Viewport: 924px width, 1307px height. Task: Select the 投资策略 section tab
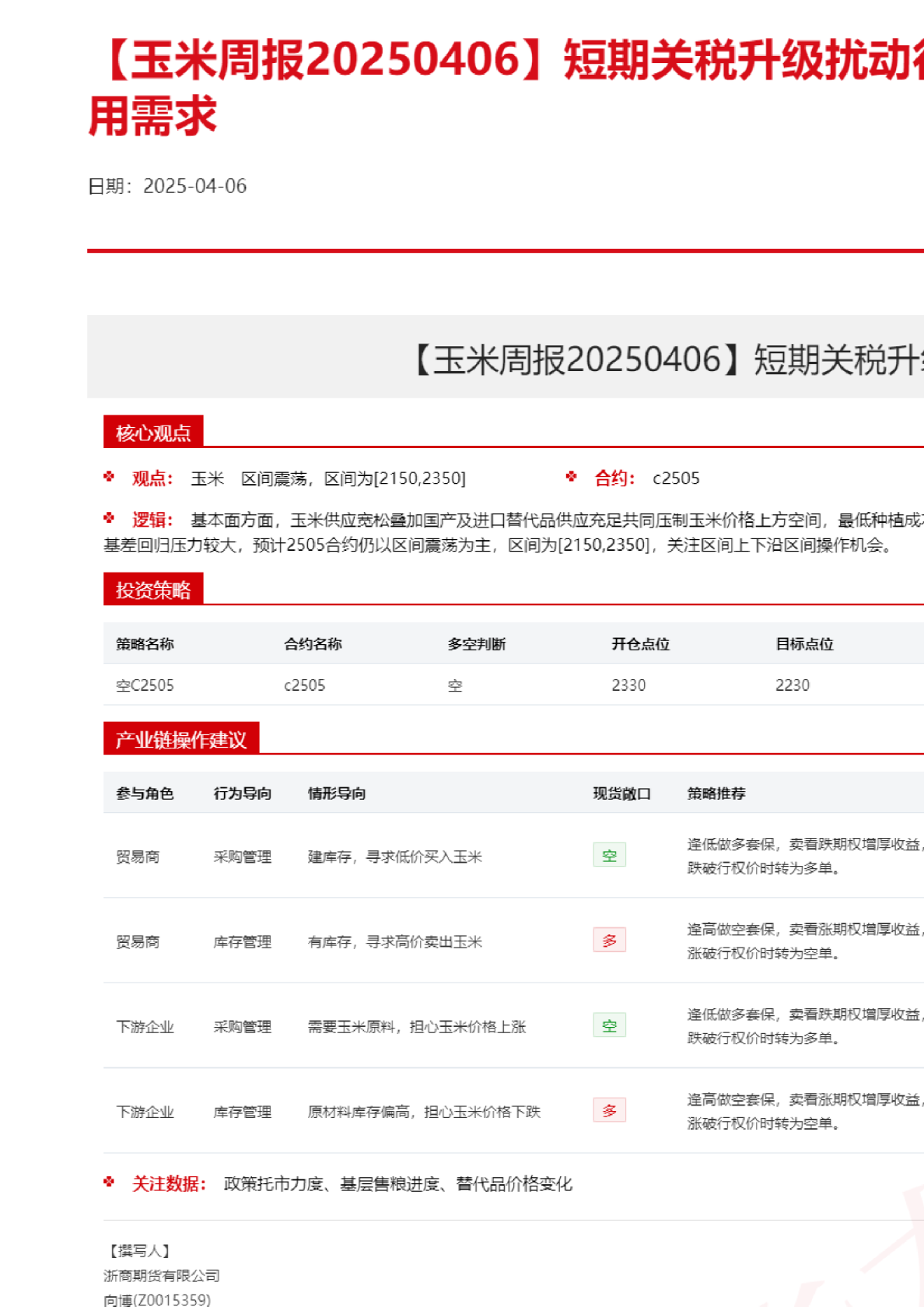pos(153,590)
